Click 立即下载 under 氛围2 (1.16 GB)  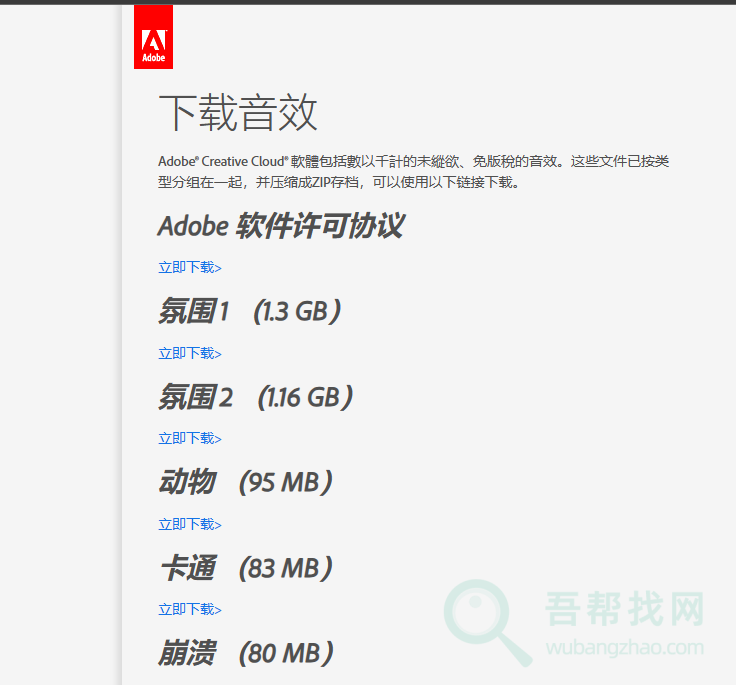tap(189, 438)
